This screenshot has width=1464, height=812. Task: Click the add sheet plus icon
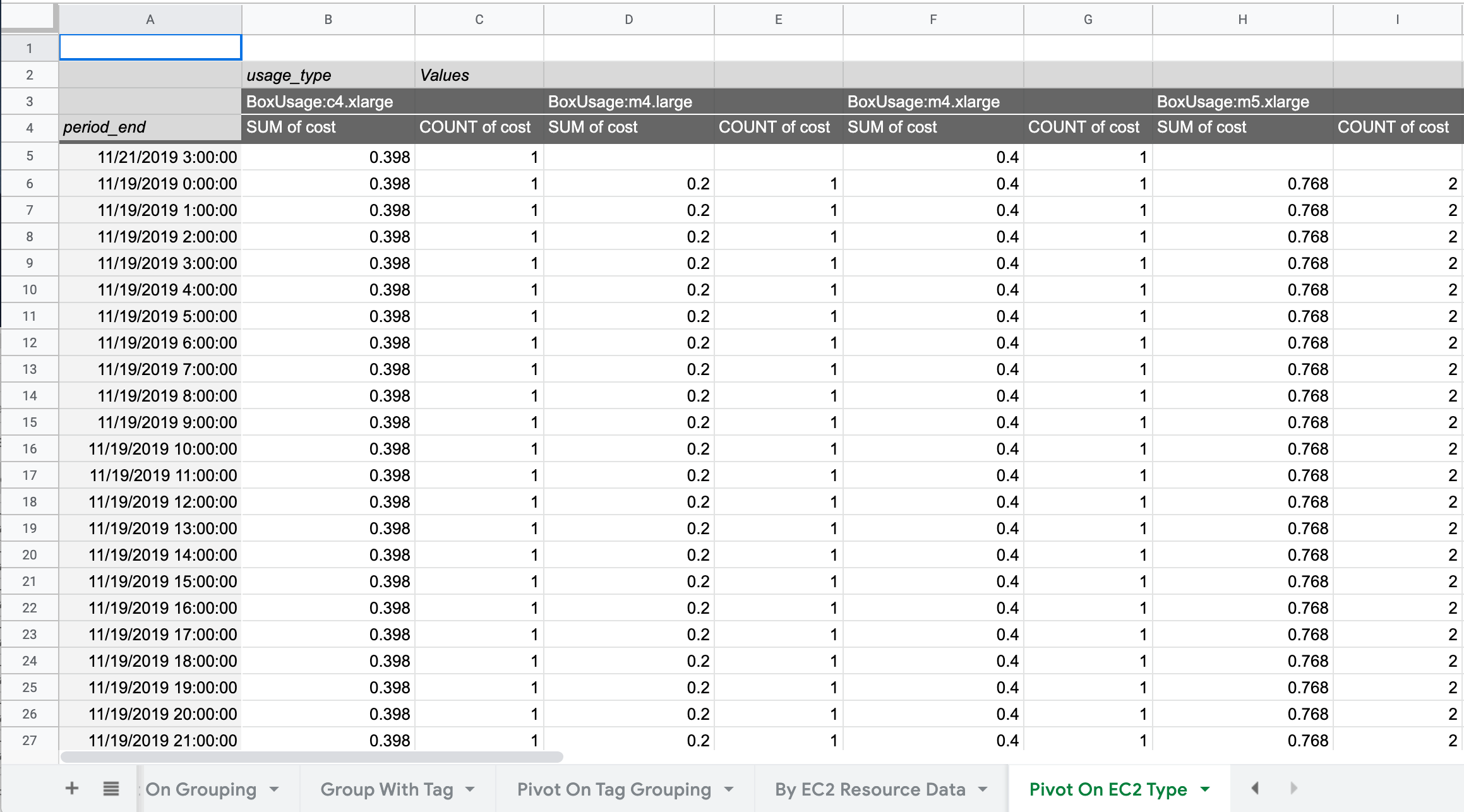tap(72, 788)
